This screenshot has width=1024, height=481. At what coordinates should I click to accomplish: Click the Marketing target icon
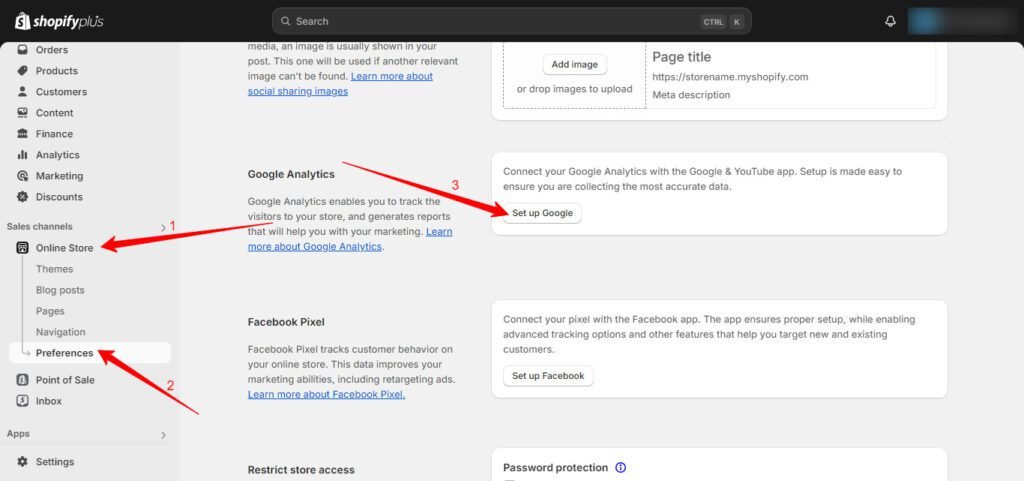click(x=22, y=176)
